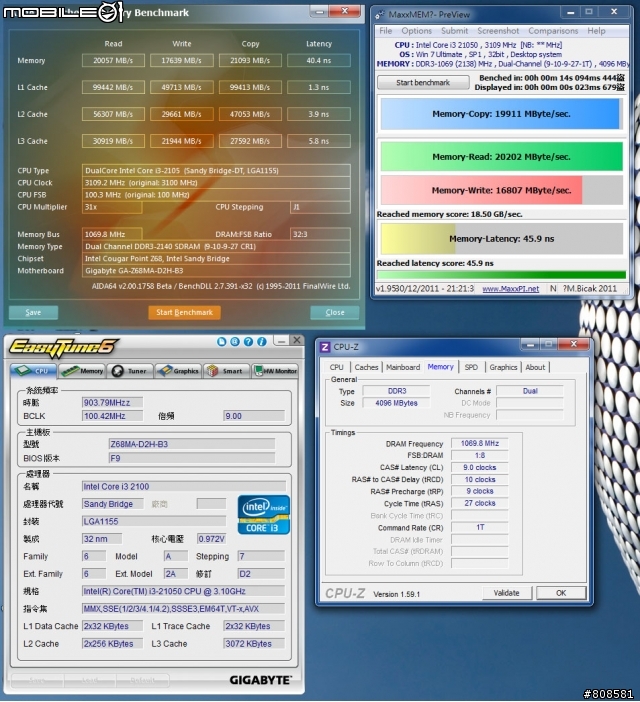Image resolution: width=640 pixels, height=702 pixels.
Task: Open the Help menu in MaxxMEM
Action: (596, 31)
